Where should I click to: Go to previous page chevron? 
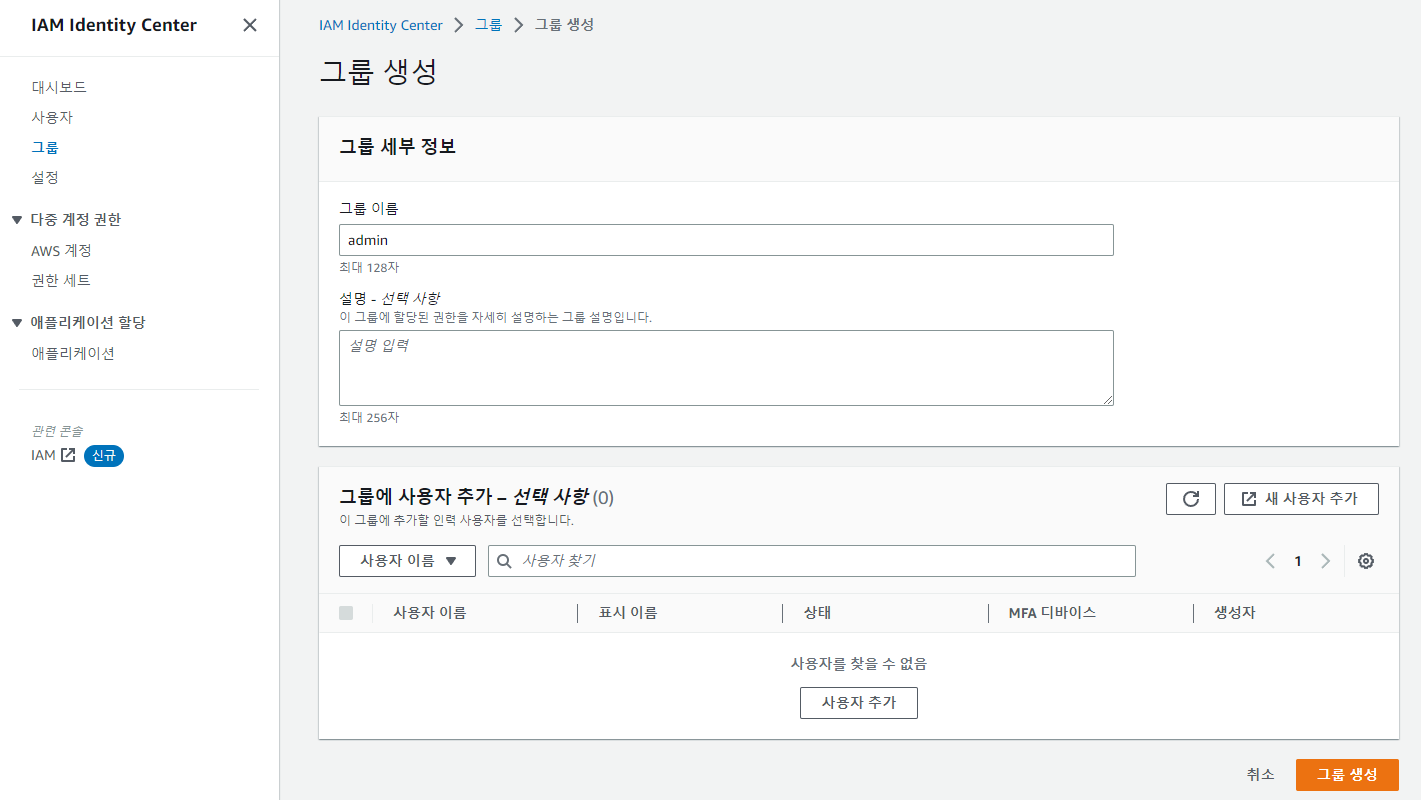click(1270, 561)
